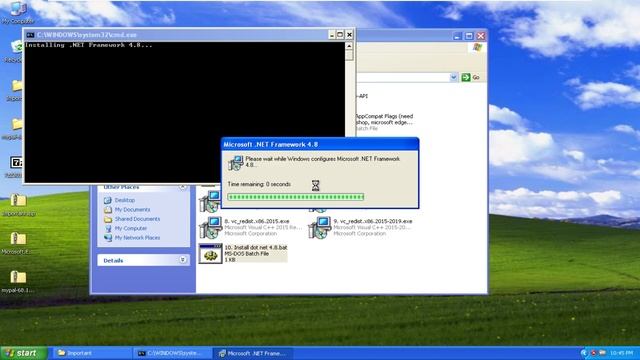Click the cmd window title bar icon
Viewport: 640px width, 360px height.
click(x=30, y=35)
